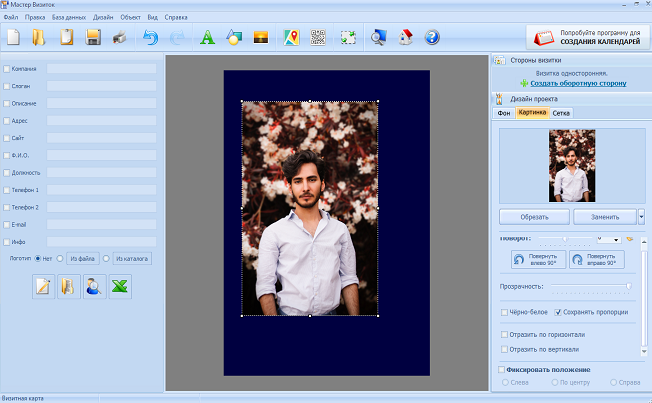
Task: Click the Help question mark icon
Action: [432, 37]
